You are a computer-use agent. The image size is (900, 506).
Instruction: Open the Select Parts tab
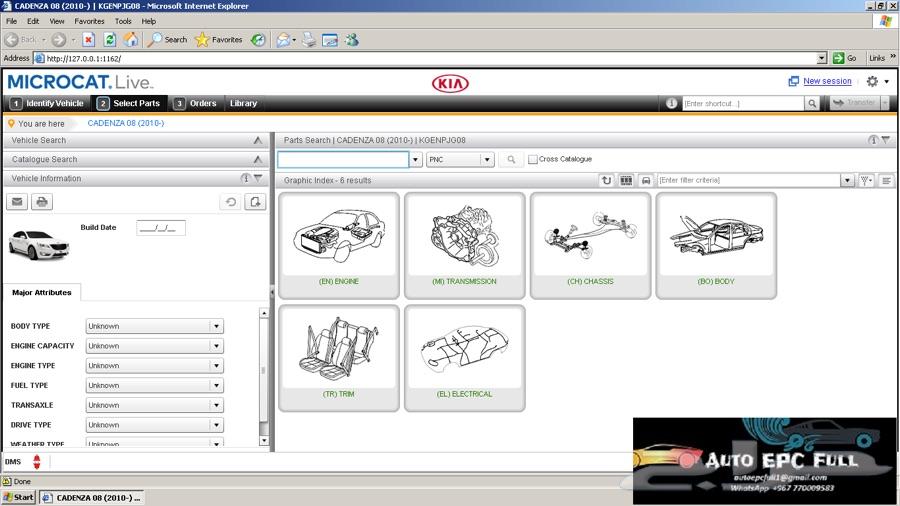tap(129, 103)
